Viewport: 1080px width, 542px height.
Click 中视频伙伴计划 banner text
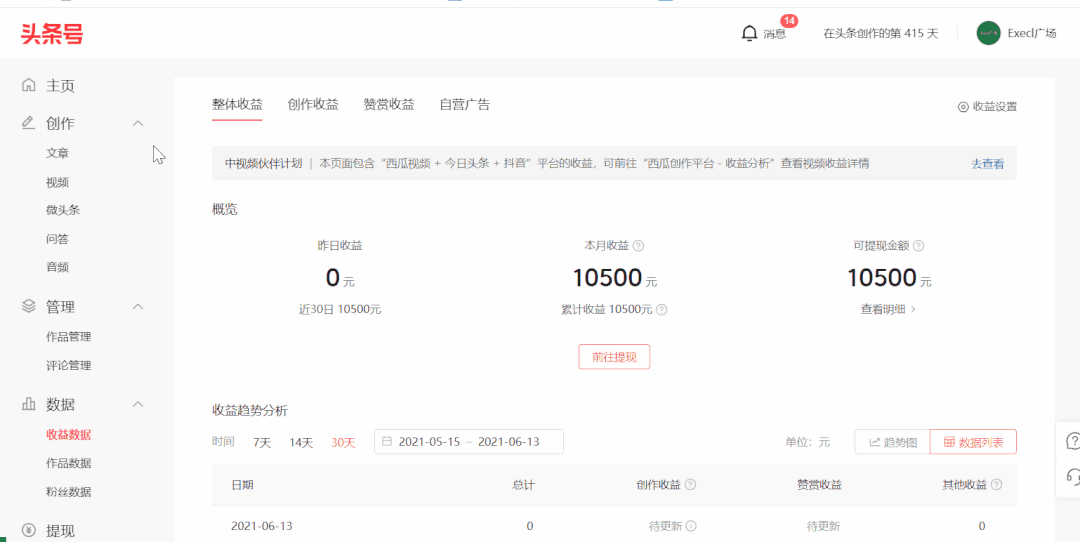tap(264, 164)
